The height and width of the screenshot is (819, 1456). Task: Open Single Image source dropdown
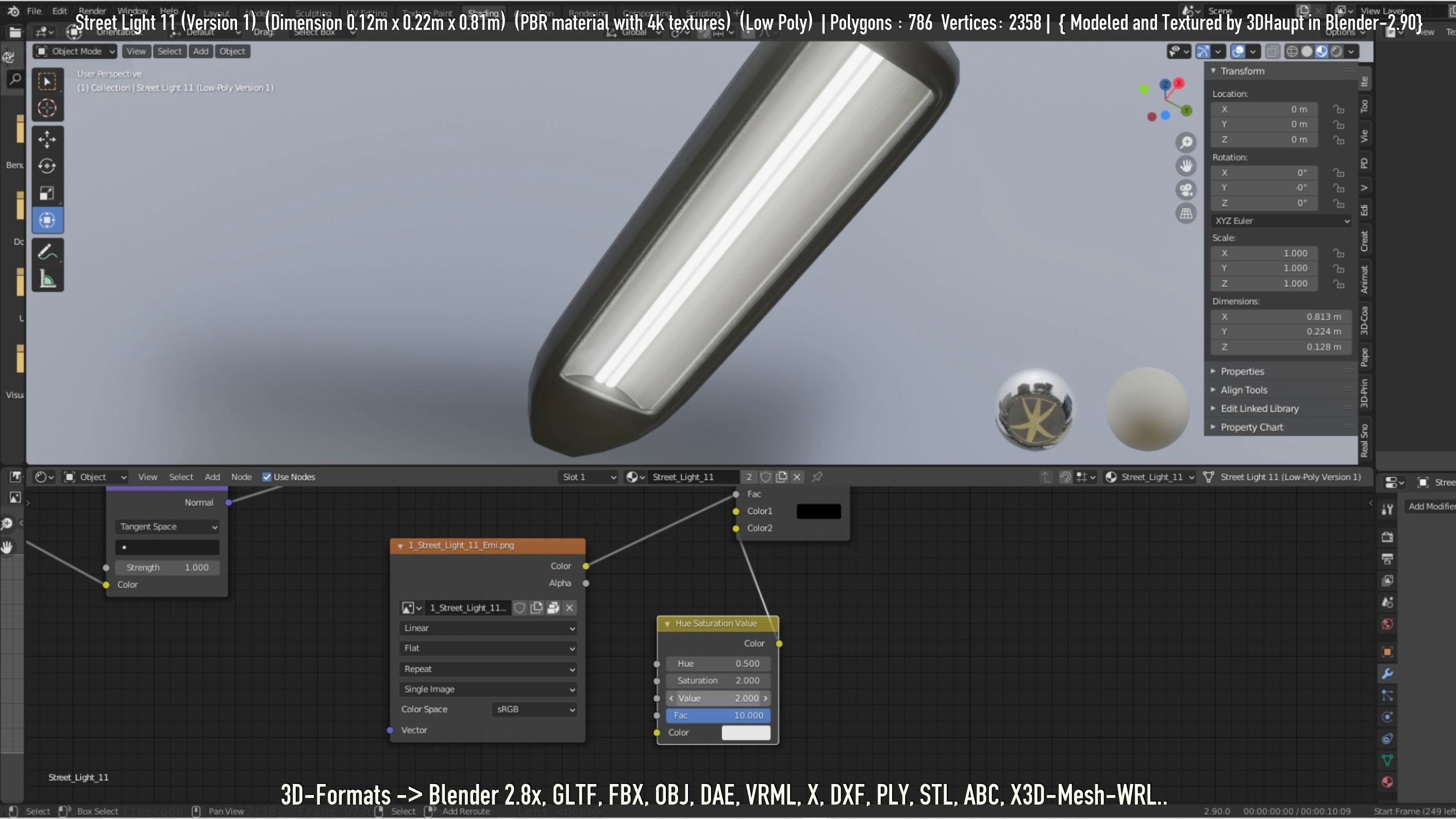click(x=489, y=690)
